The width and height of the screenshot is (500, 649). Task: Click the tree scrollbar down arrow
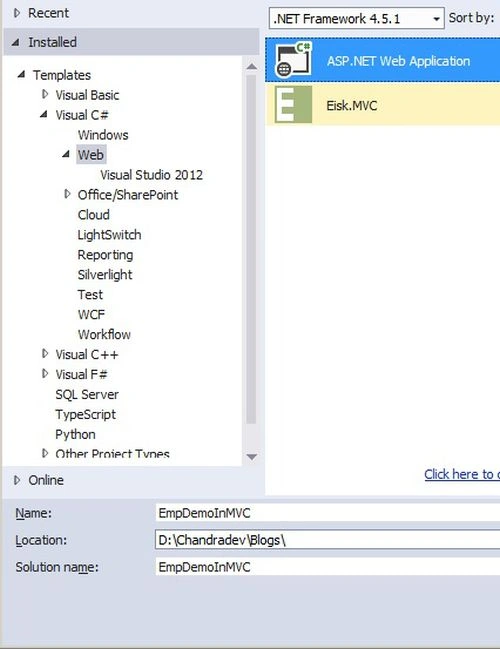click(x=251, y=457)
